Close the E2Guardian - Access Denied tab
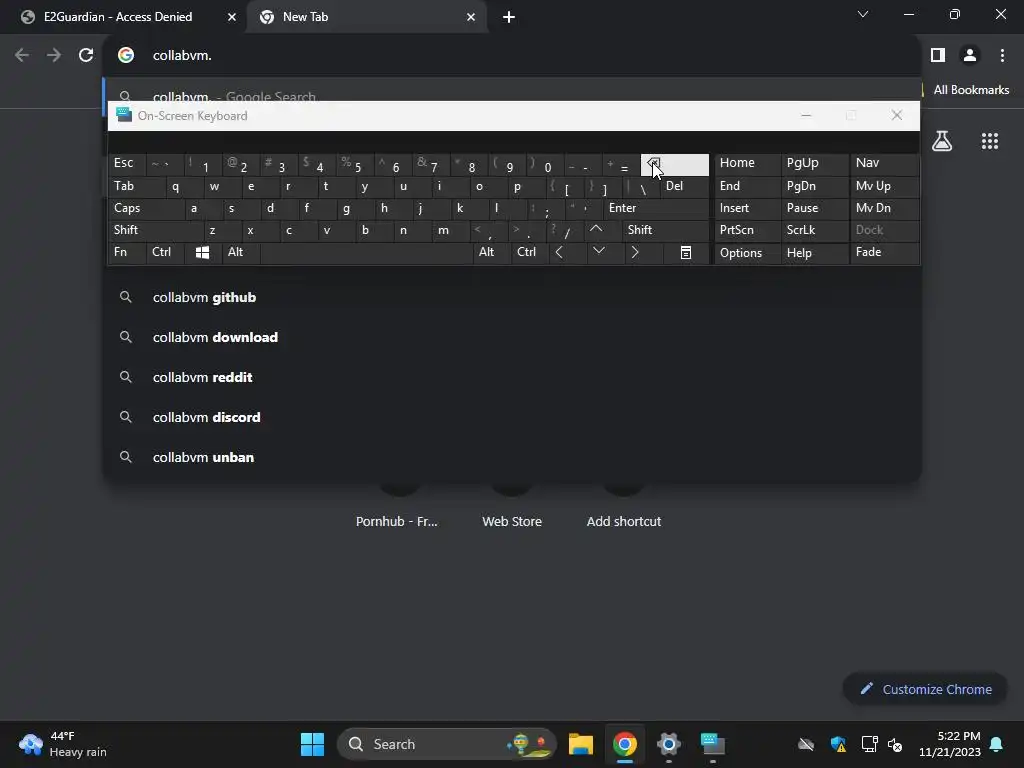The image size is (1024, 768). (231, 17)
